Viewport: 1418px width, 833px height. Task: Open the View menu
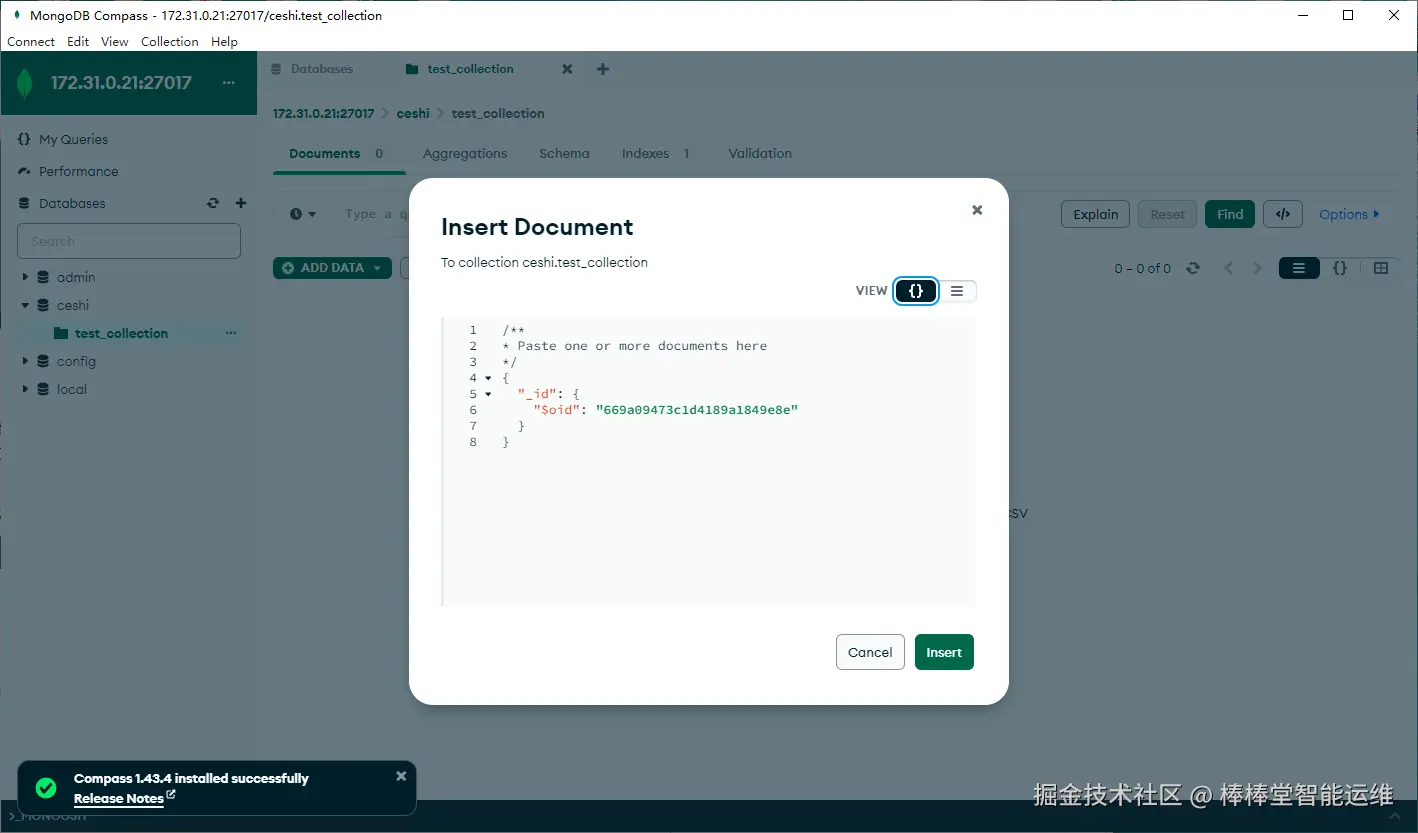coord(115,42)
